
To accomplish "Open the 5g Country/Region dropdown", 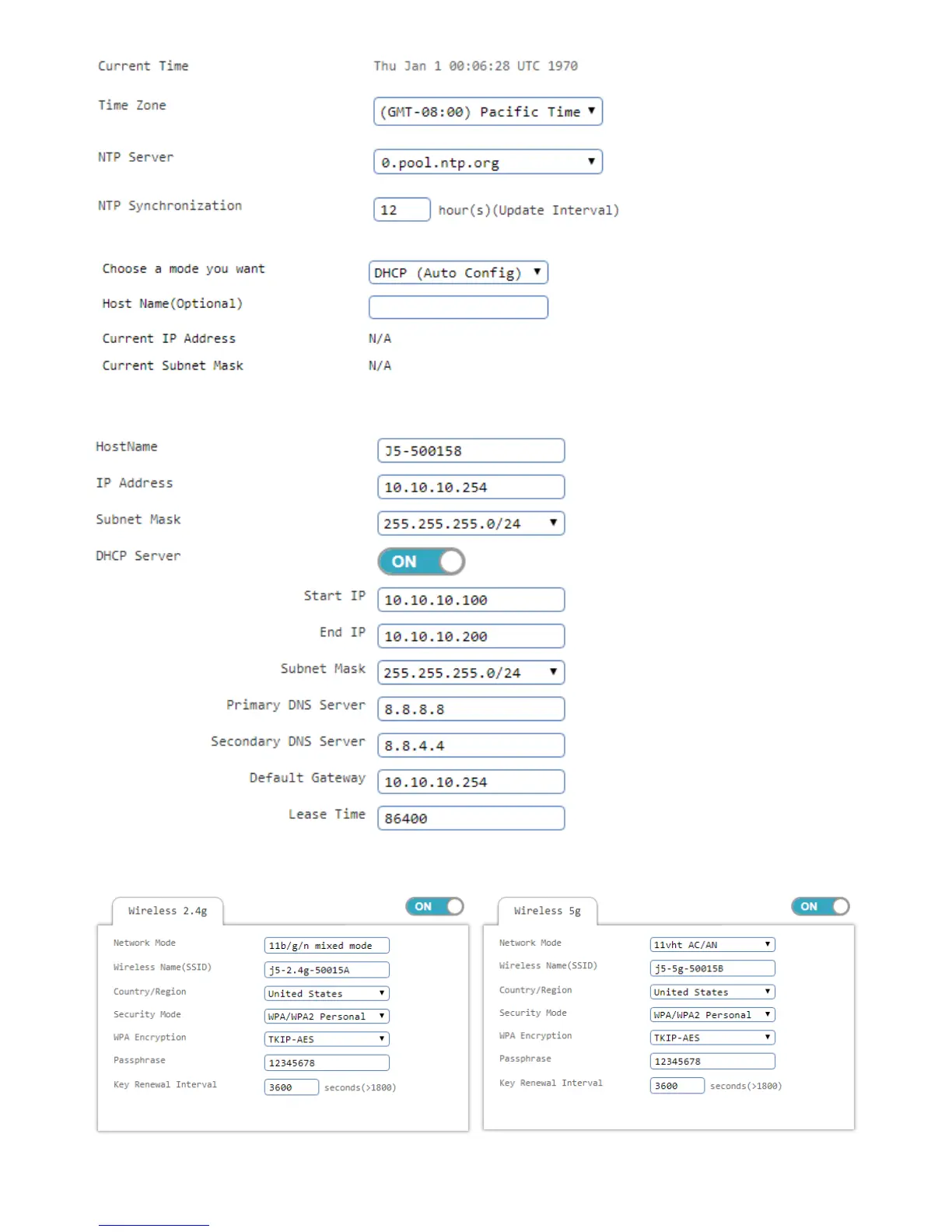I will [x=712, y=992].
